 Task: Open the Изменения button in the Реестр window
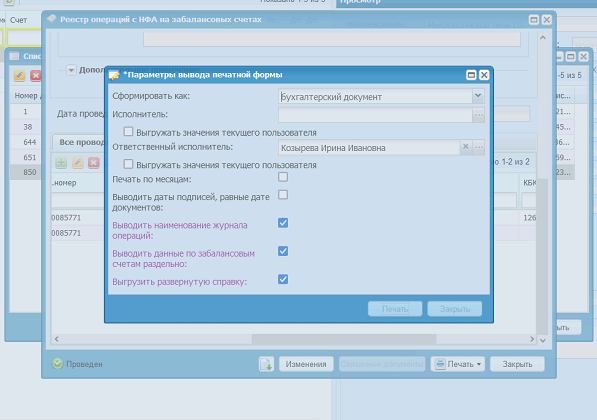306,364
